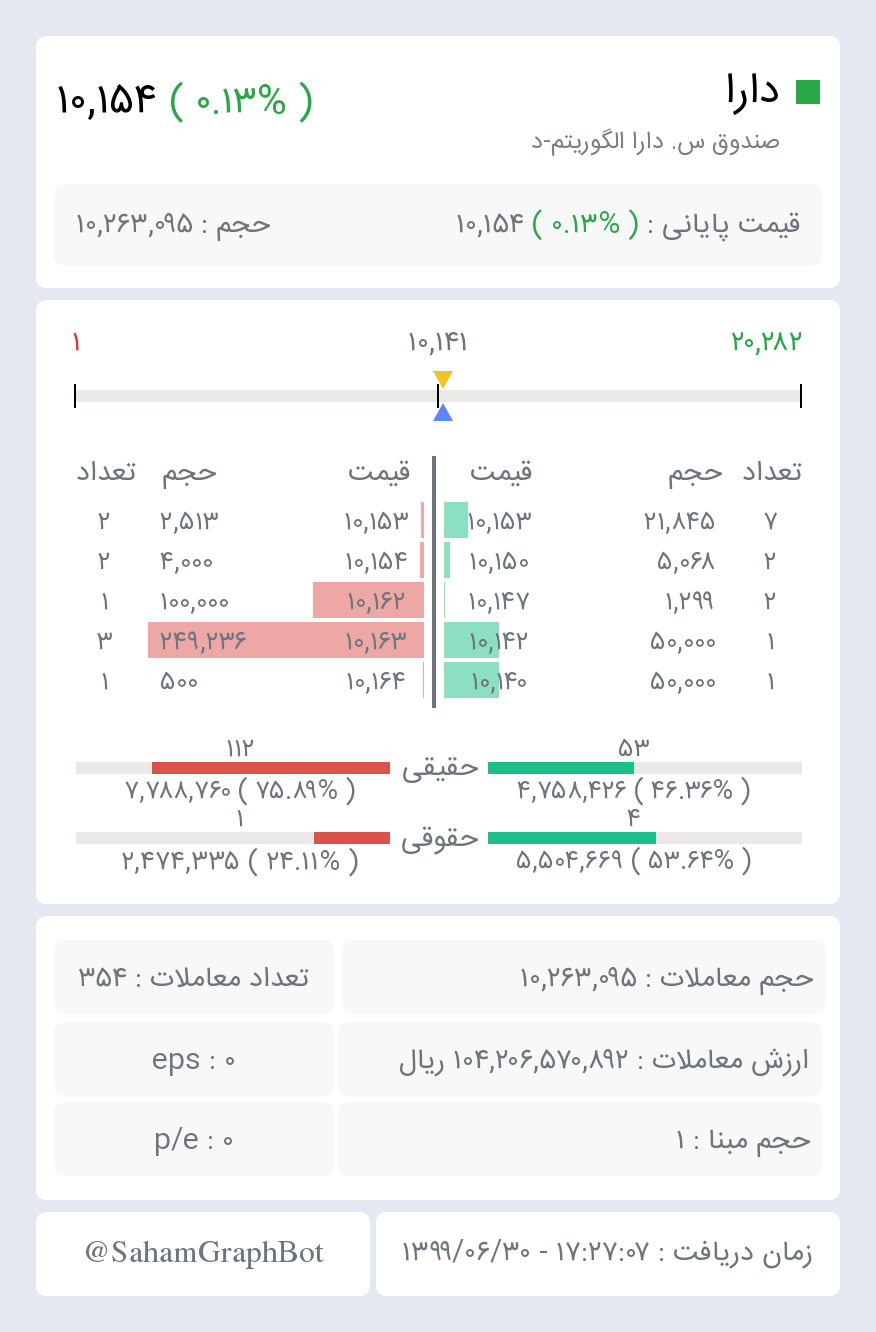Screen dimensions: 876x1332
Task: Click the eps value box
Action: pos(194,1059)
